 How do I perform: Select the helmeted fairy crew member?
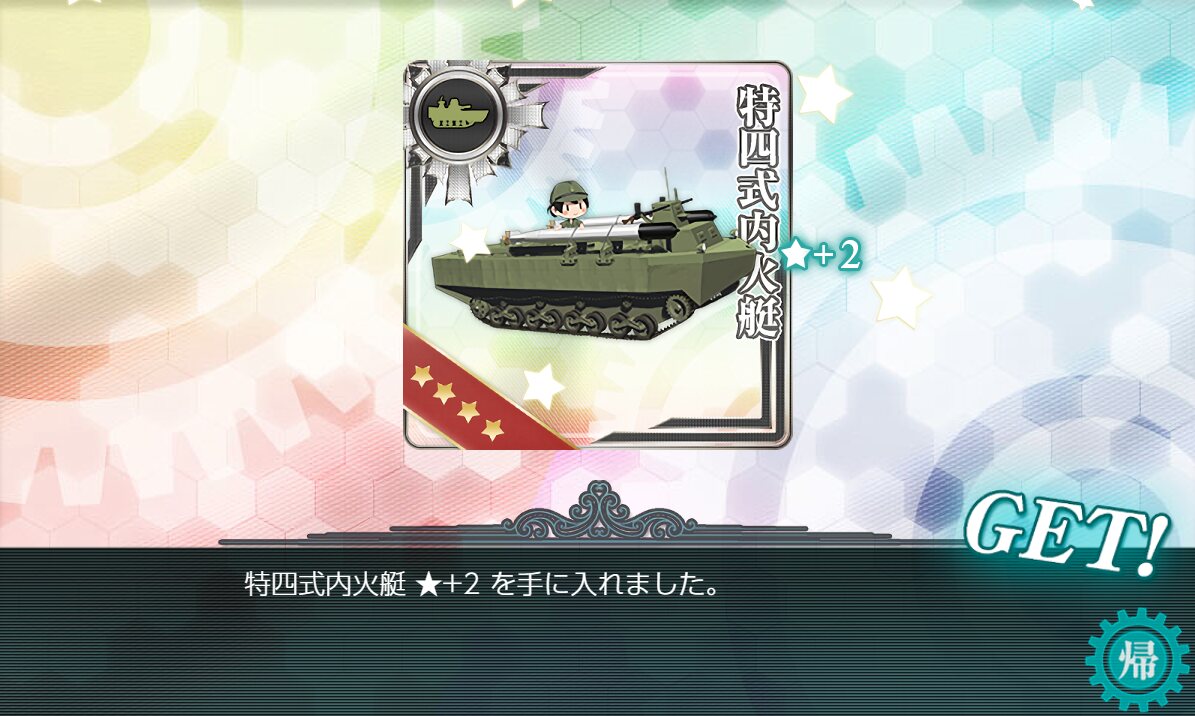click(x=566, y=206)
